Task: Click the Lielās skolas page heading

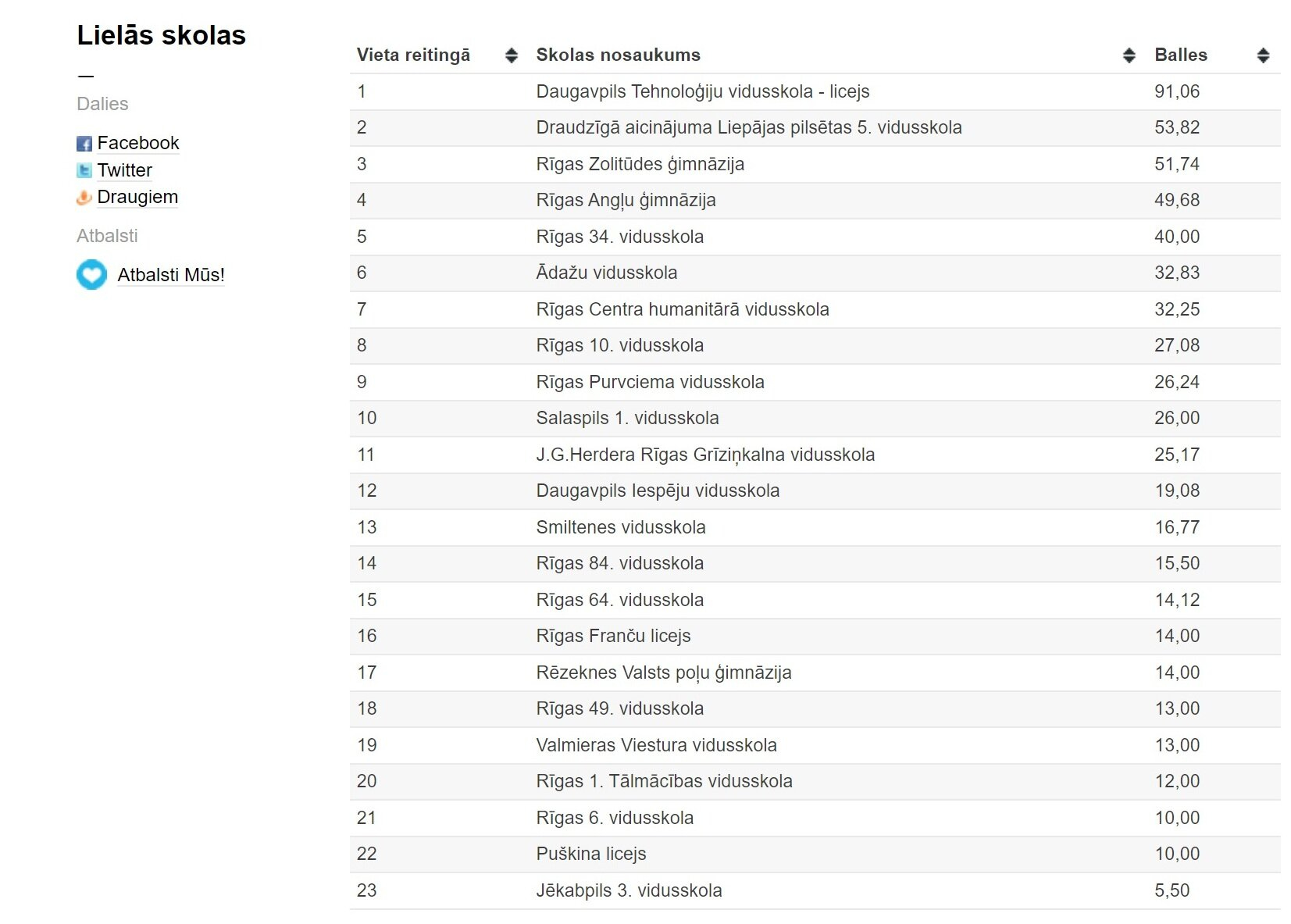Action: 161,35
